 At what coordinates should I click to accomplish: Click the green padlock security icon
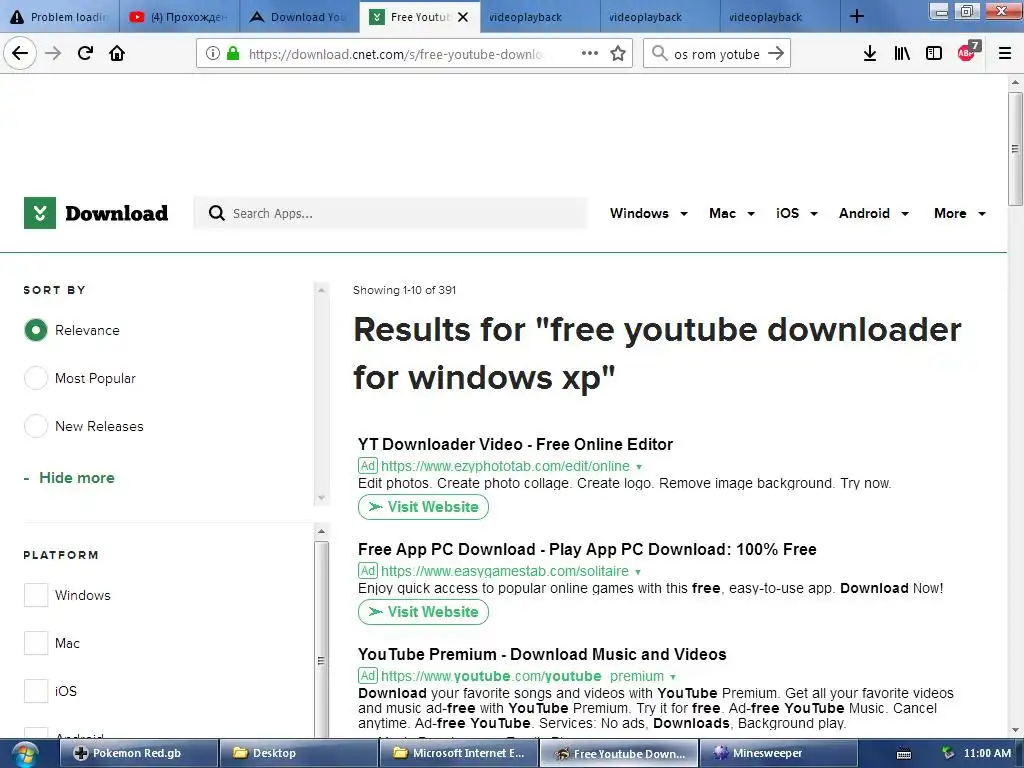click(x=233, y=53)
